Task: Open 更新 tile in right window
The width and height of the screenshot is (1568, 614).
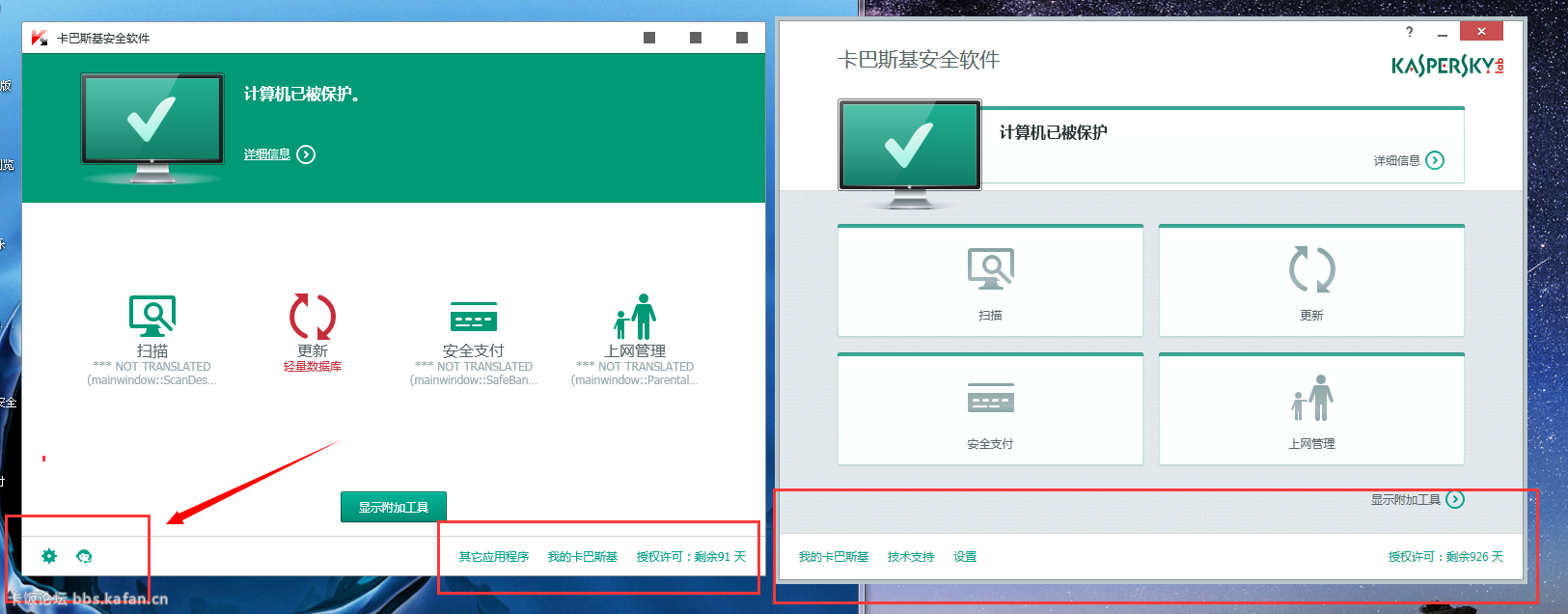Action: click(1311, 281)
